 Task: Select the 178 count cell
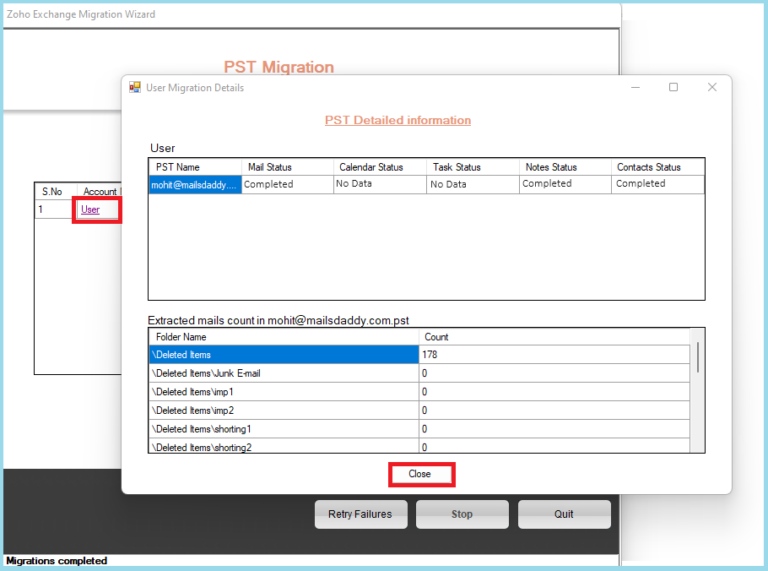coord(554,355)
